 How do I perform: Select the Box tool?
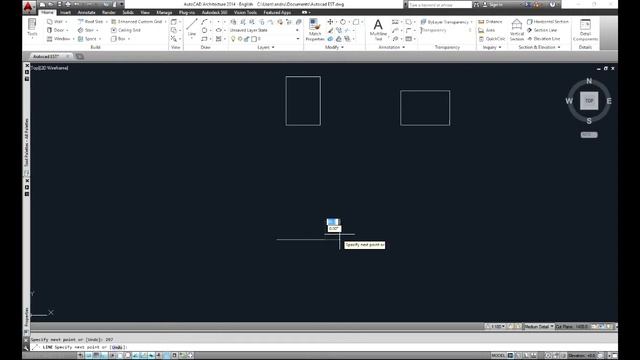pyautogui.click(x=118, y=39)
